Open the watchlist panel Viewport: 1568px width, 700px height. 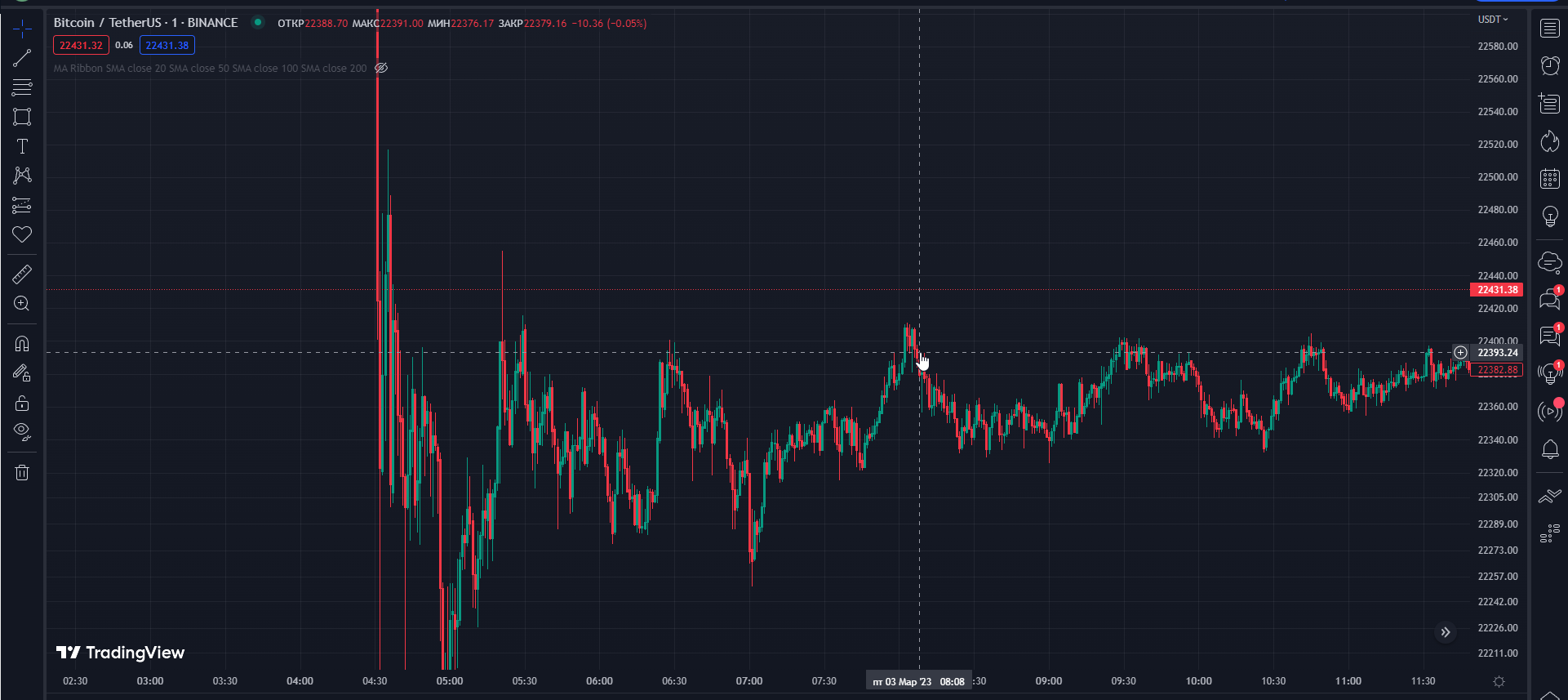pos(1549,29)
